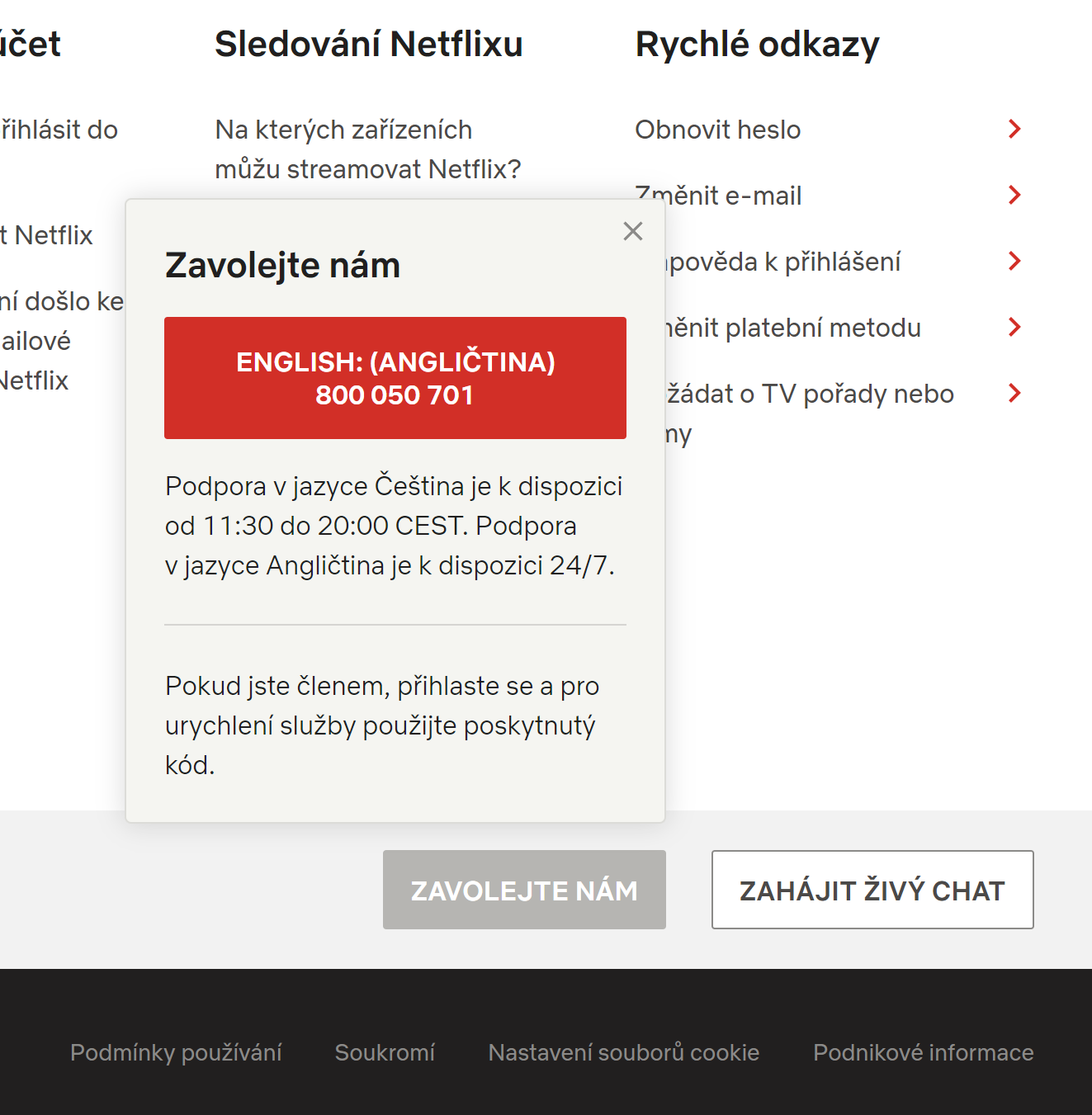Start a live chat with Zahájit živý chat

[872, 890]
